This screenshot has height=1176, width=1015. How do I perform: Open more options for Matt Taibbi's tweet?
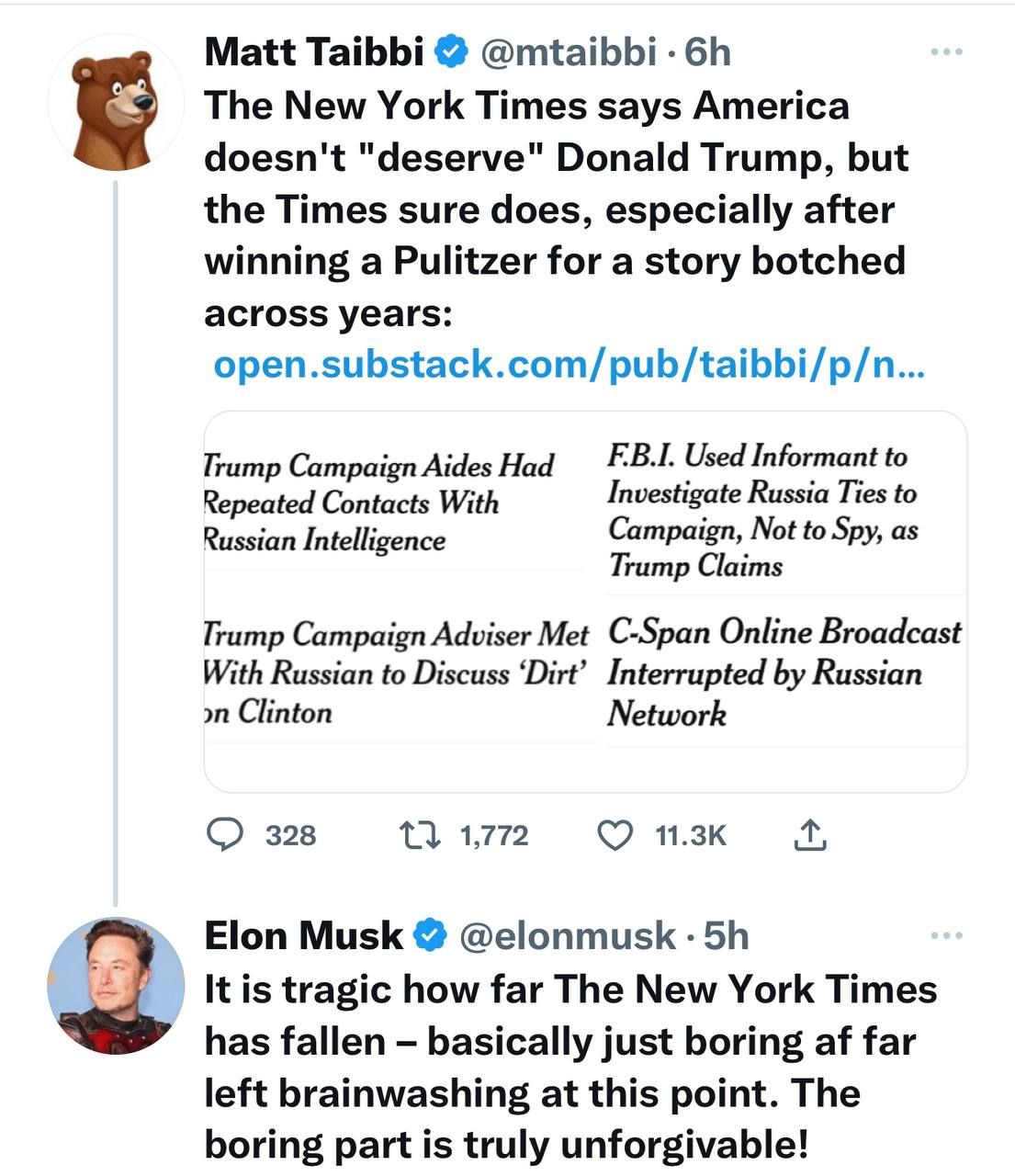tap(946, 52)
